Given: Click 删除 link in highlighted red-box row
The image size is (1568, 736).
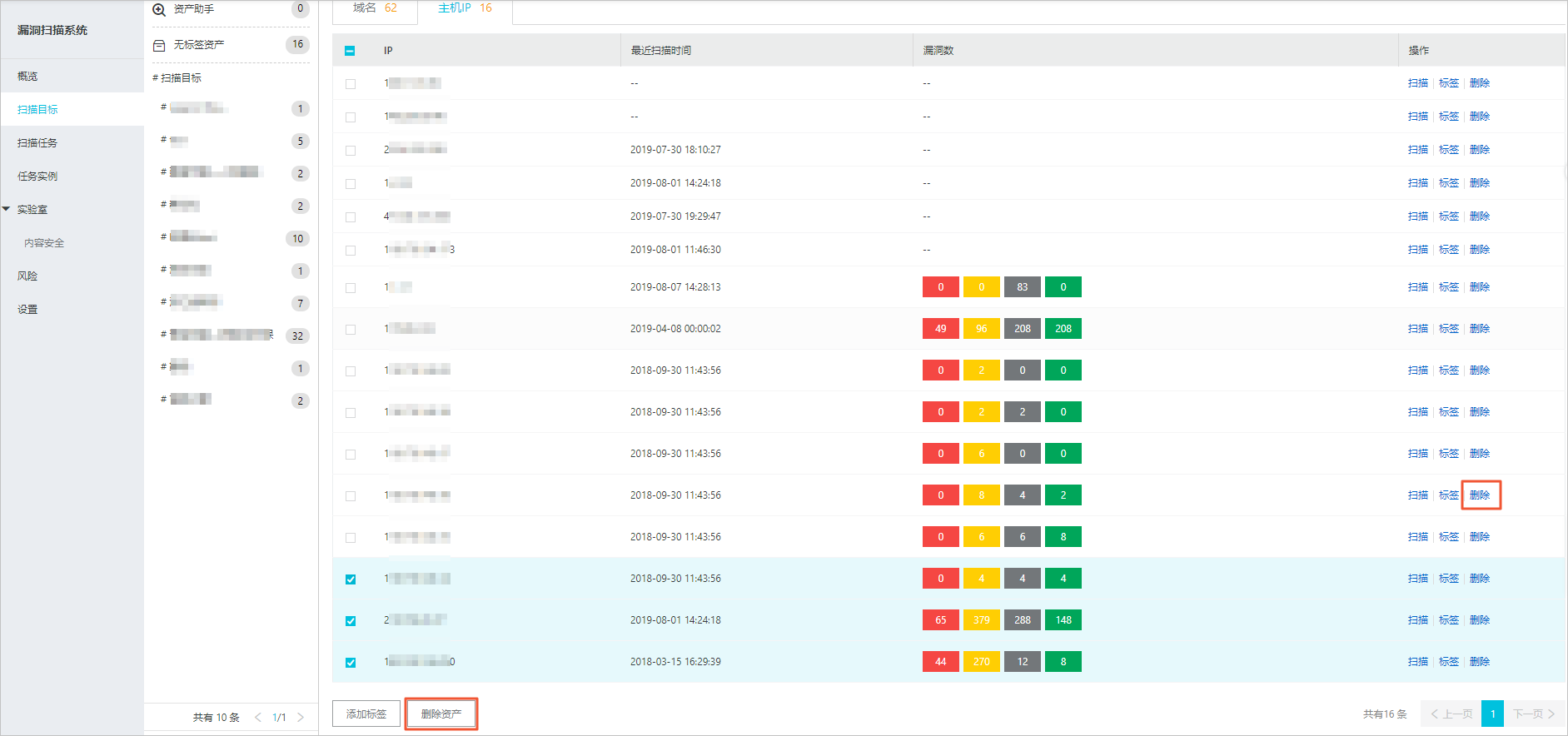Looking at the screenshot, I should tap(1480, 495).
